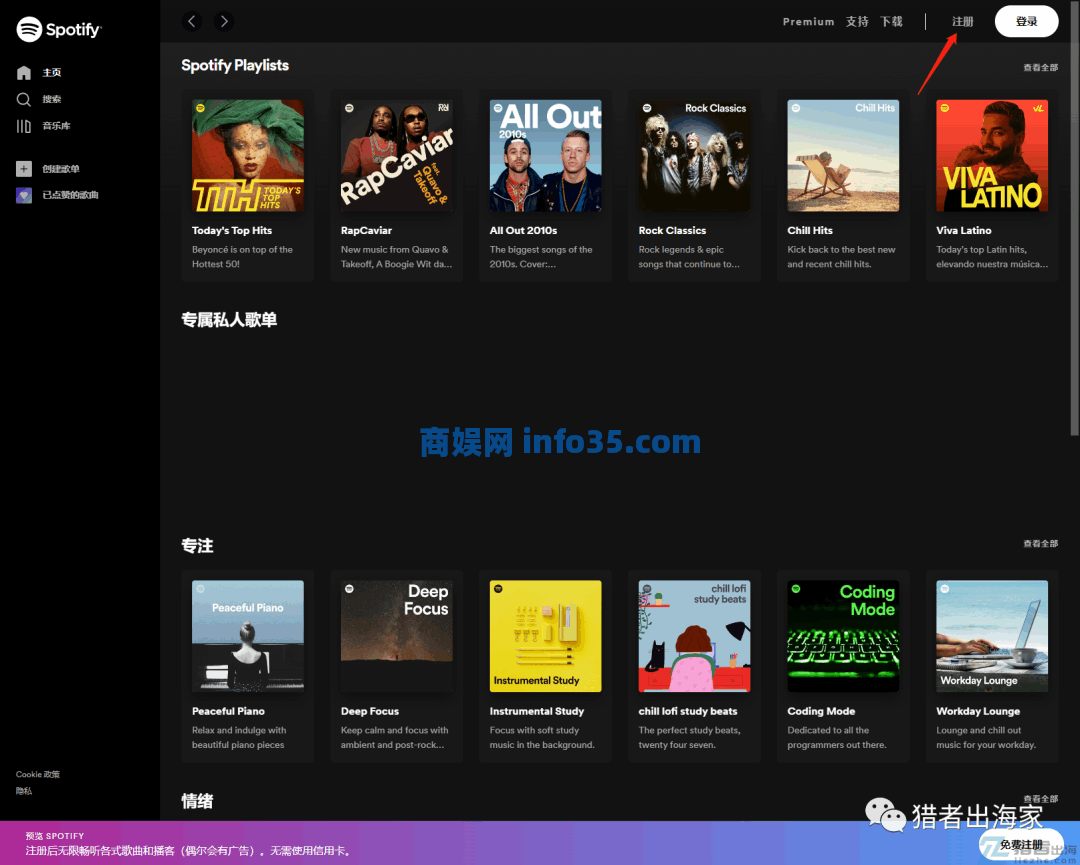Open Viva Latino playlist cover

[992, 156]
